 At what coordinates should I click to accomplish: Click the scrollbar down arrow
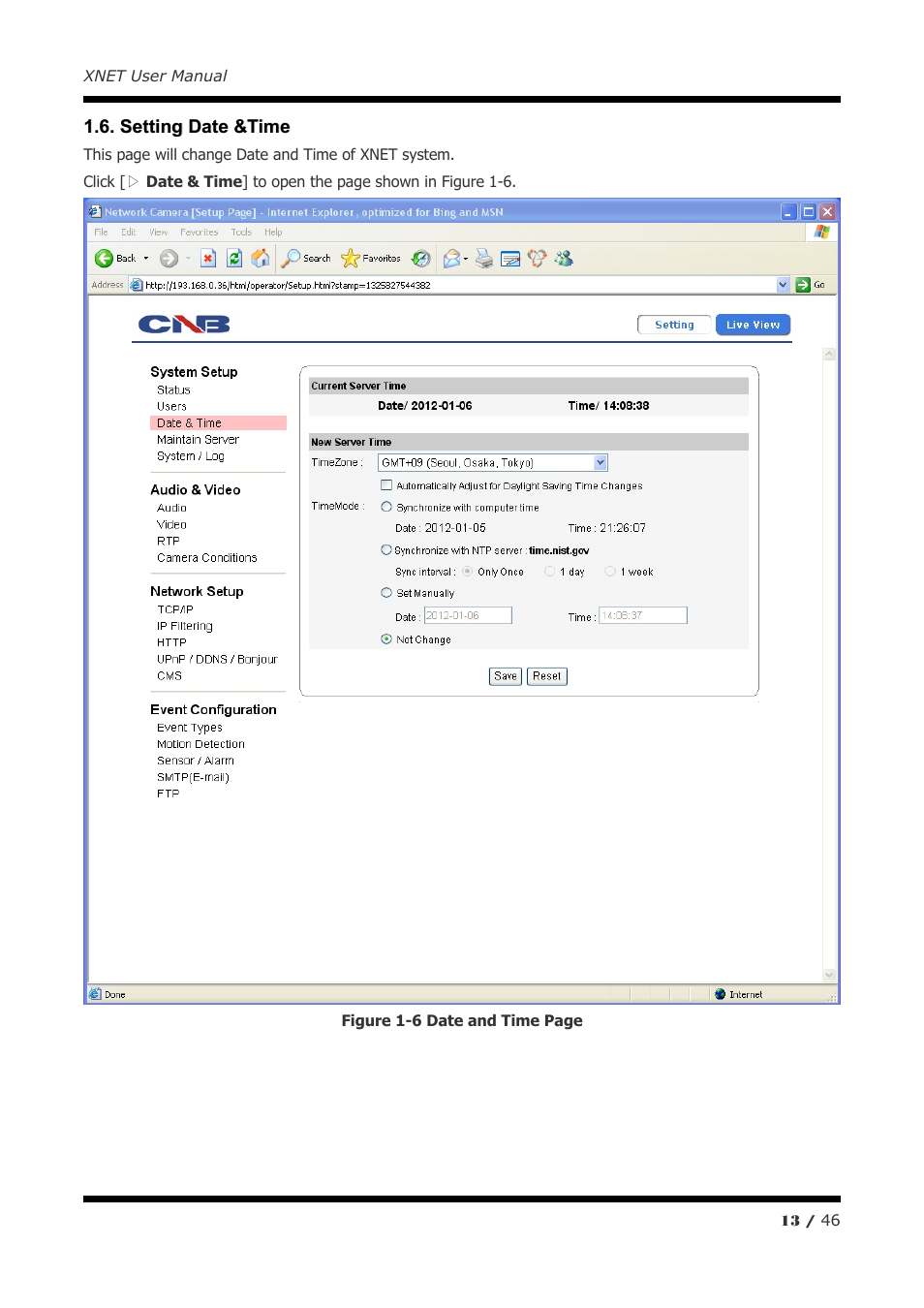coord(829,975)
